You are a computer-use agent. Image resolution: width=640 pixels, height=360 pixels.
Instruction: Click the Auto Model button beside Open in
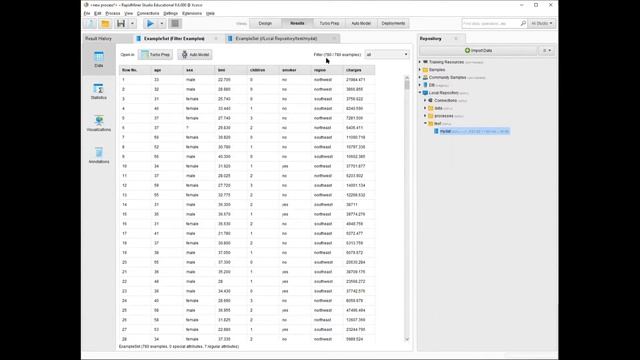[x=195, y=54]
